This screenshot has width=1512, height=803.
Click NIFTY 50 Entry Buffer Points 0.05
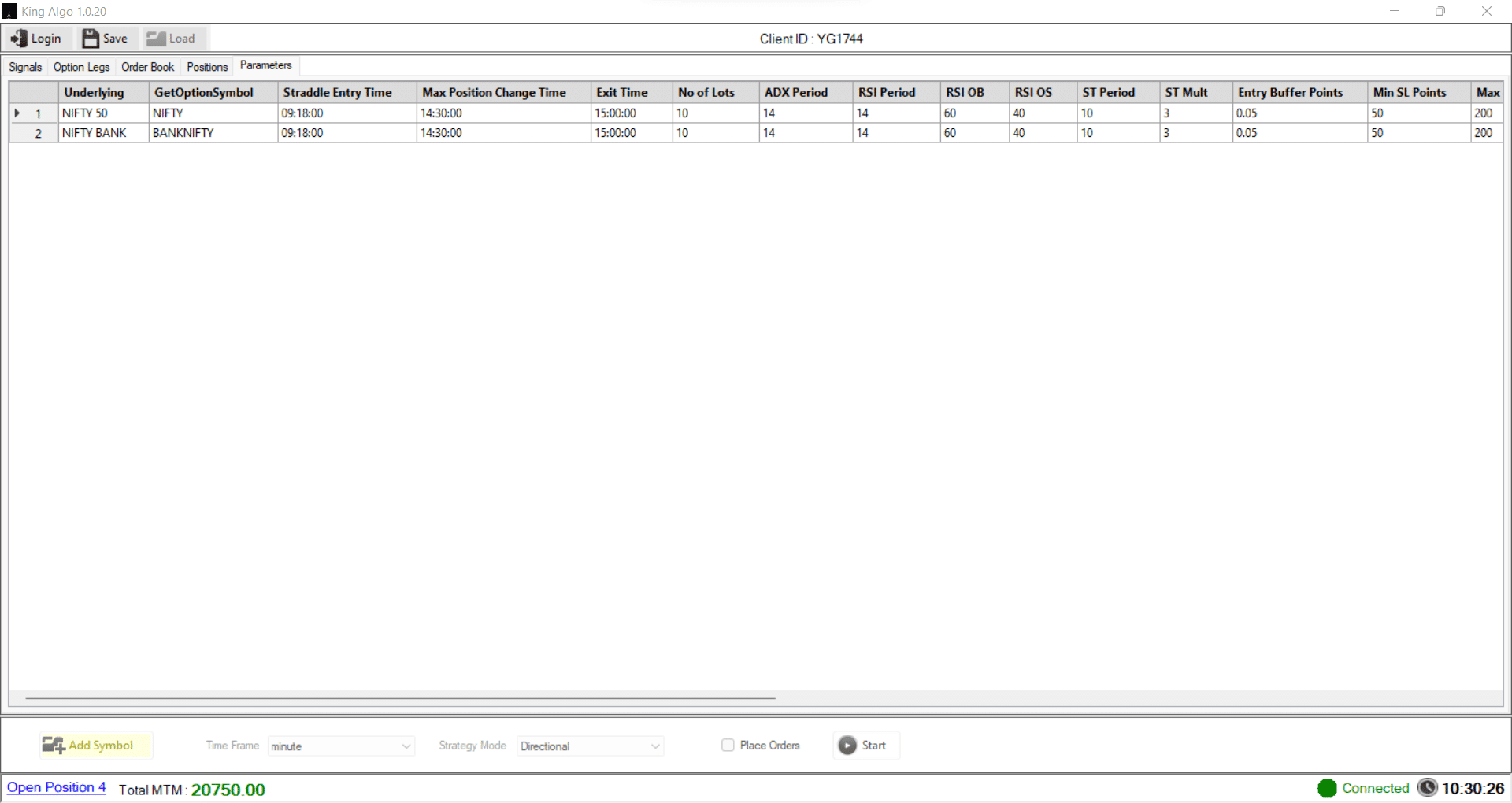click(x=1300, y=113)
